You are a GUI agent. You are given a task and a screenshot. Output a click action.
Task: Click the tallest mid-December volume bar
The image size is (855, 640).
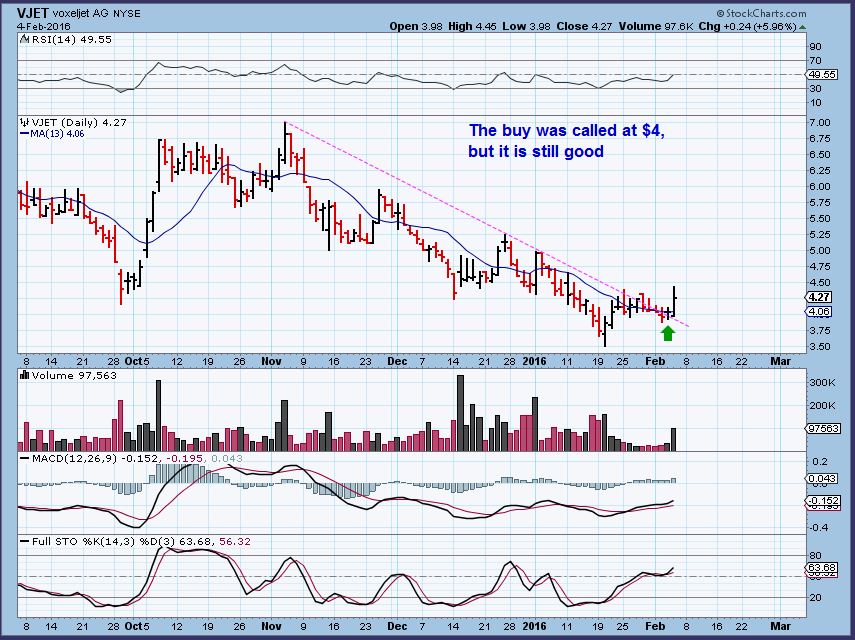point(460,413)
